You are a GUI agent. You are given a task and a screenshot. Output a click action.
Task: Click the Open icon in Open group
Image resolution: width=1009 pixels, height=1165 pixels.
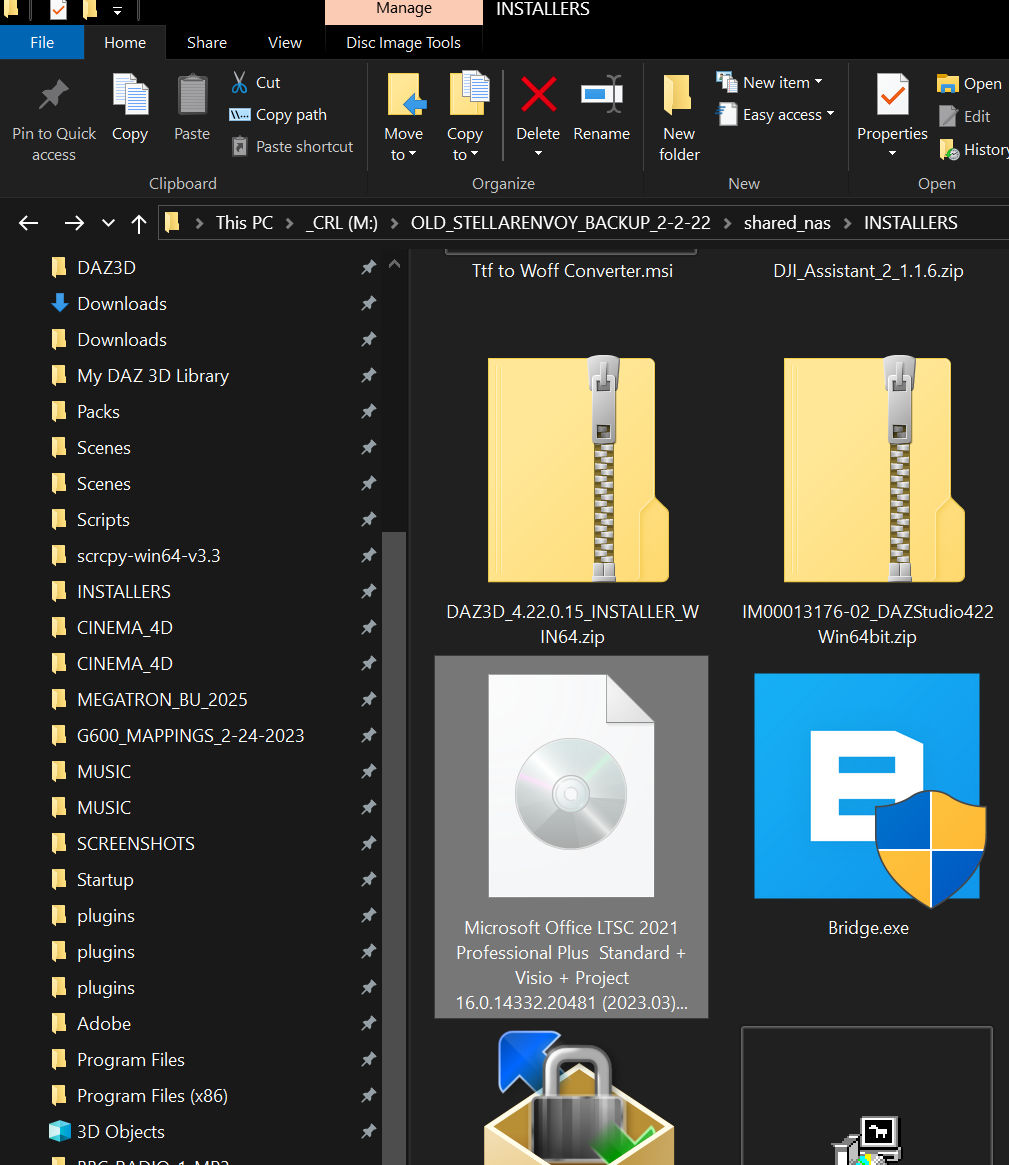click(947, 83)
